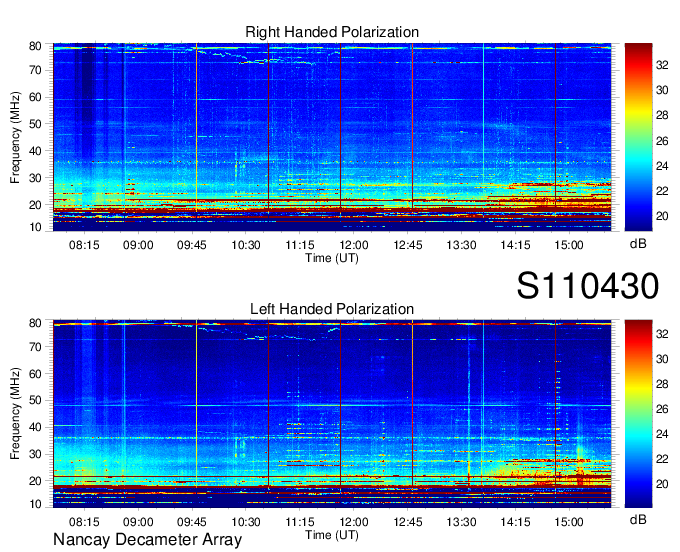Screen dimensions: 680x552
Task: Click the 'Nancay Decameter Array' caption
Action: tap(147, 540)
